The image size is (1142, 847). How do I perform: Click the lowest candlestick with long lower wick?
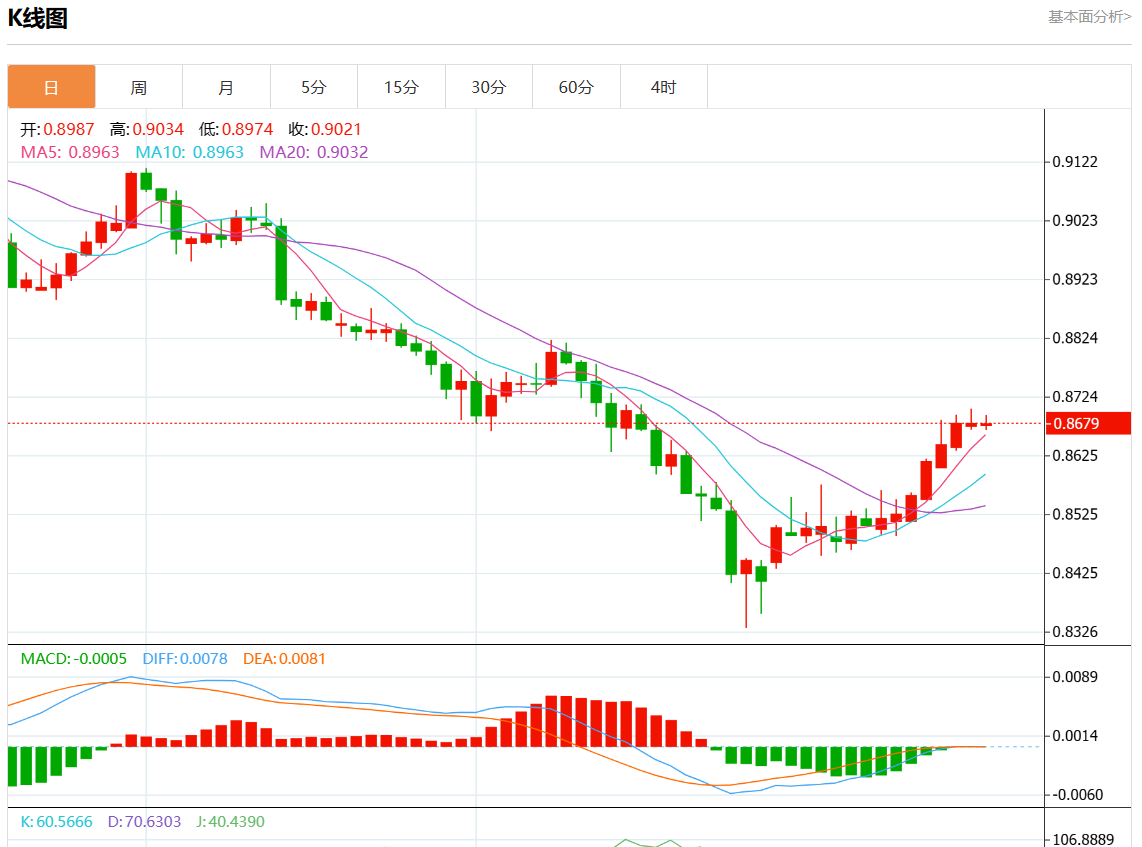click(x=746, y=592)
